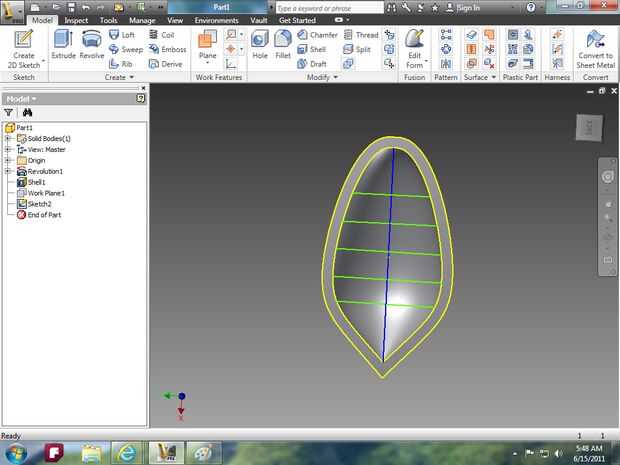This screenshot has width=620, height=465.
Task: Switch to the Tools tab
Action: [x=108, y=20]
